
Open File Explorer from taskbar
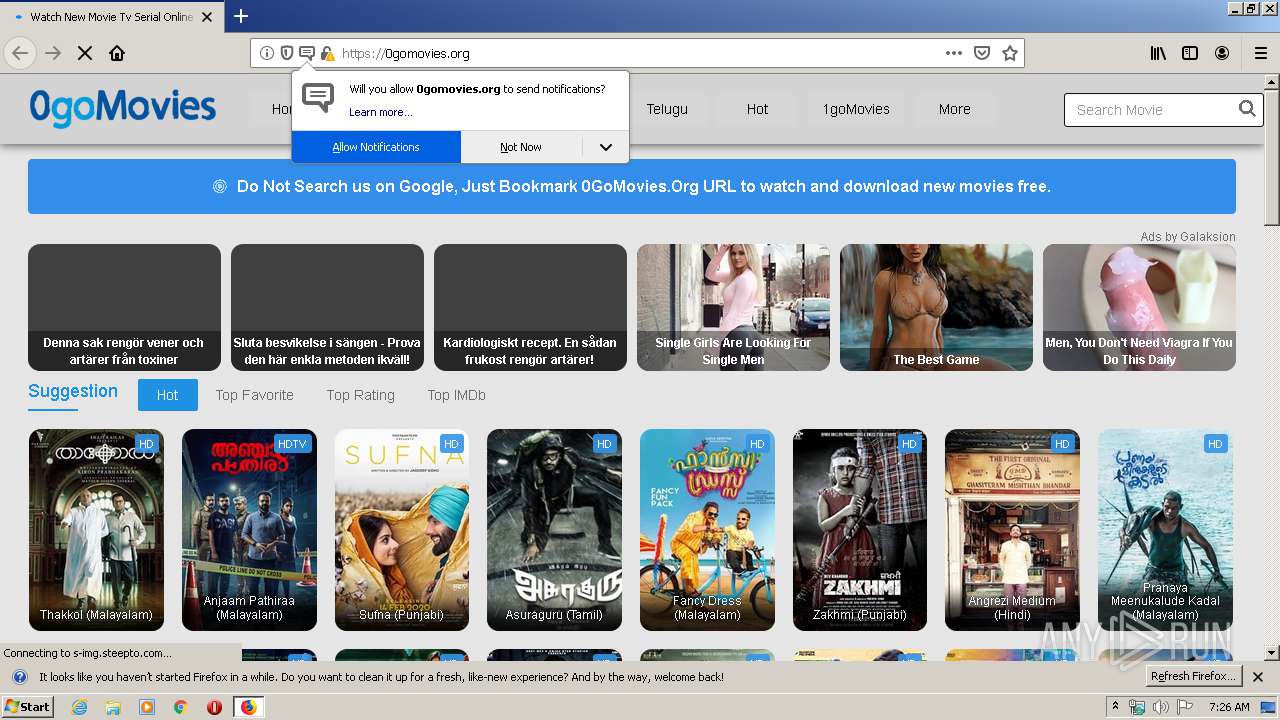coord(113,707)
